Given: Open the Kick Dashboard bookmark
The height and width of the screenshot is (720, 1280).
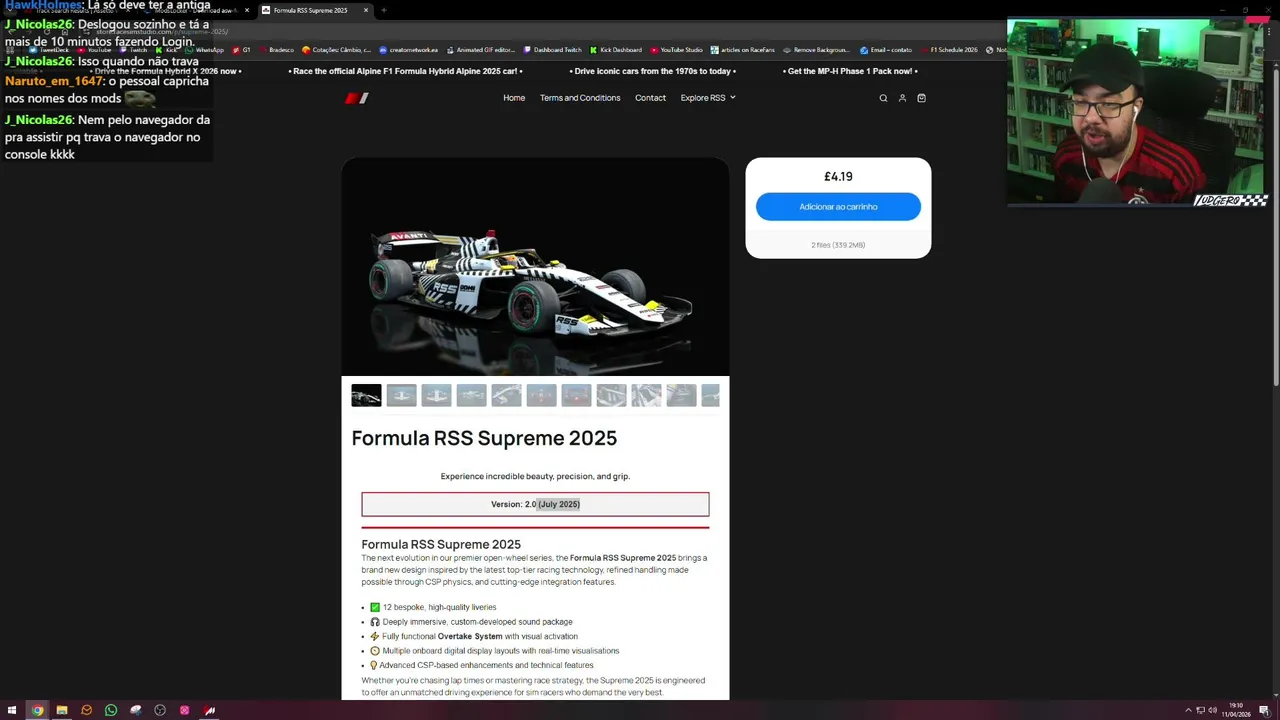Looking at the screenshot, I should tap(616, 49).
